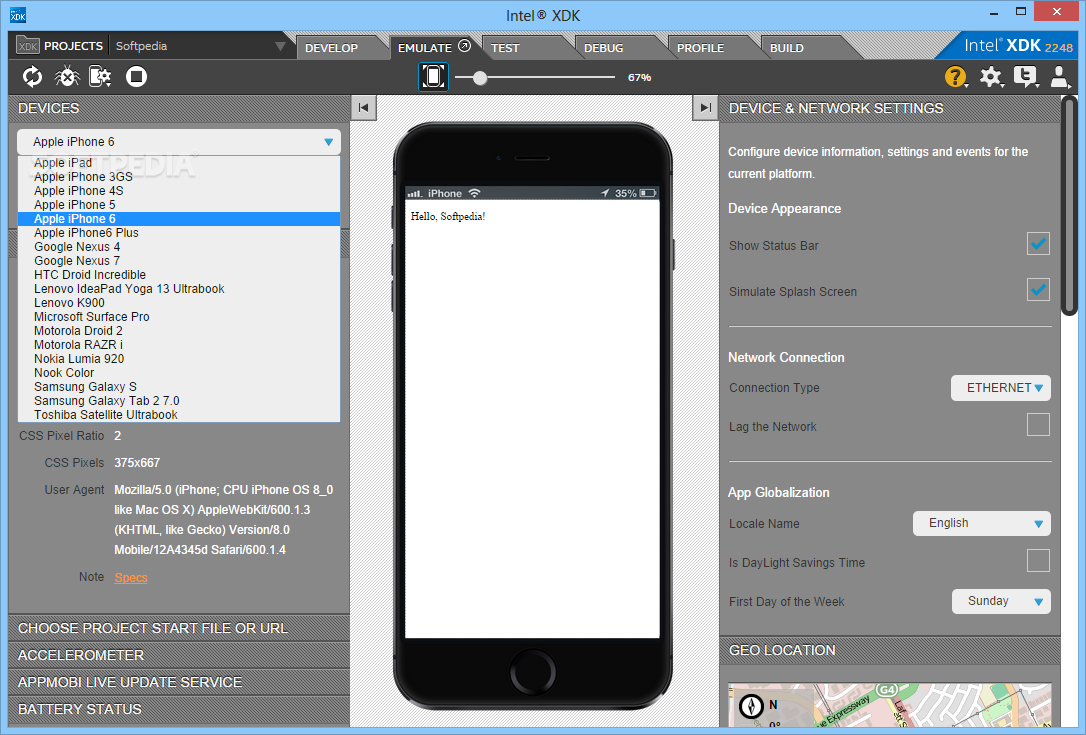This screenshot has width=1086, height=735.
Task: Open the English locale dropdown
Action: click(981, 524)
